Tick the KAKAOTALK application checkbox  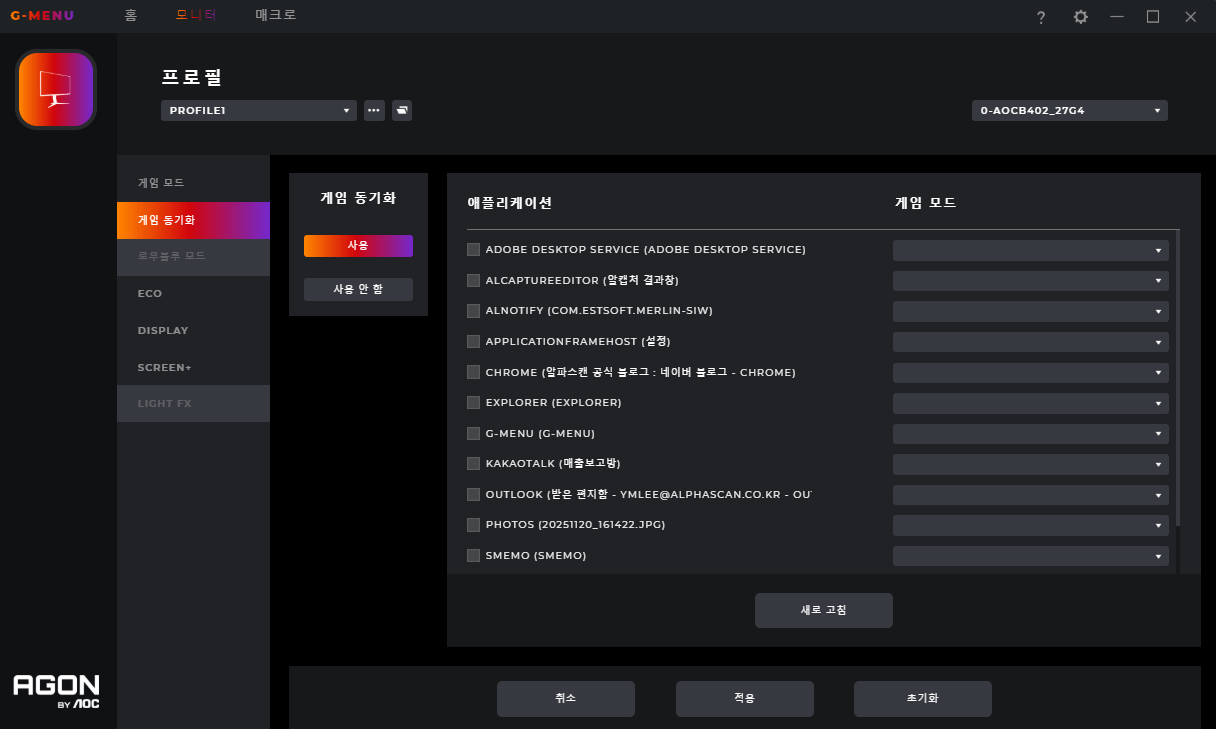[474, 464]
